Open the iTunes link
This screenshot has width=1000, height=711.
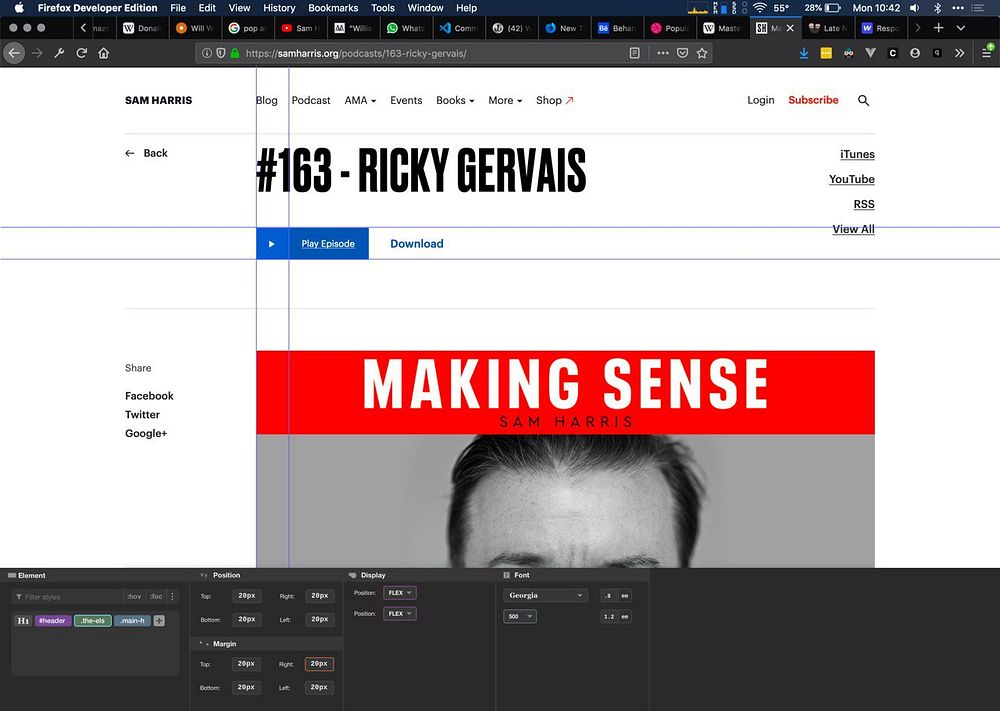tap(857, 154)
